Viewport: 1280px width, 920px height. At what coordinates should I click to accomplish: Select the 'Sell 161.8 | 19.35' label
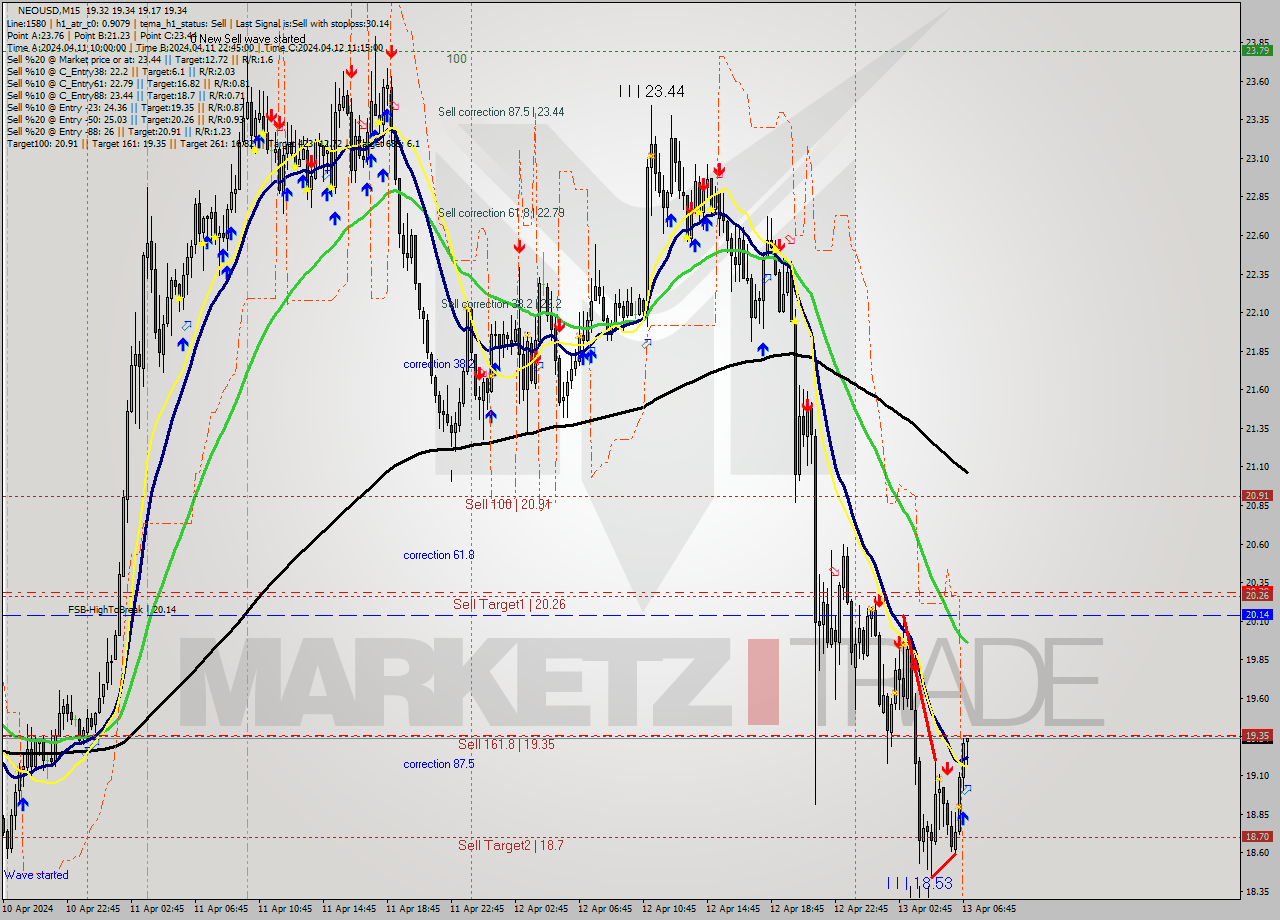(506, 744)
